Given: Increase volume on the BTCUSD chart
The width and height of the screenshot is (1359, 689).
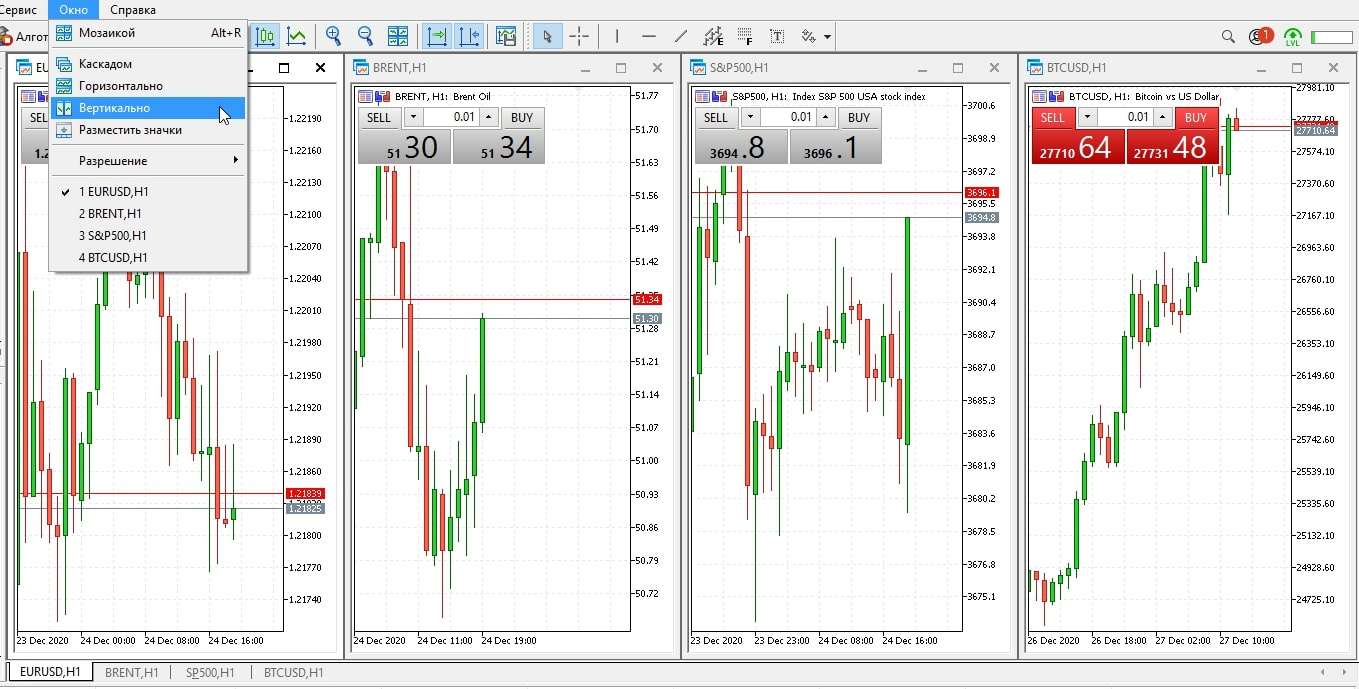Looking at the screenshot, I should 1163,117.
